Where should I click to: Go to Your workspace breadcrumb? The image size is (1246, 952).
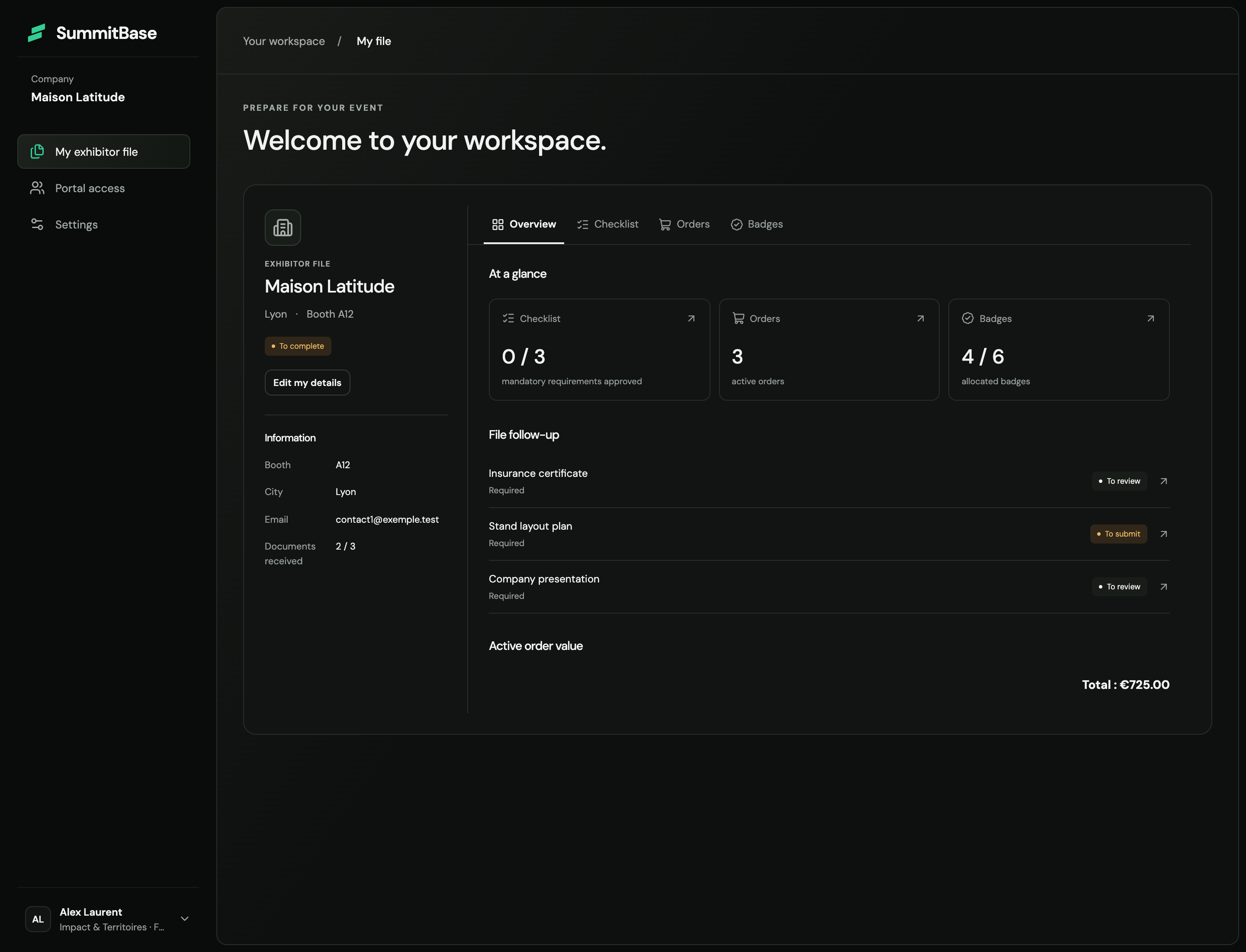(x=284, y=42)
